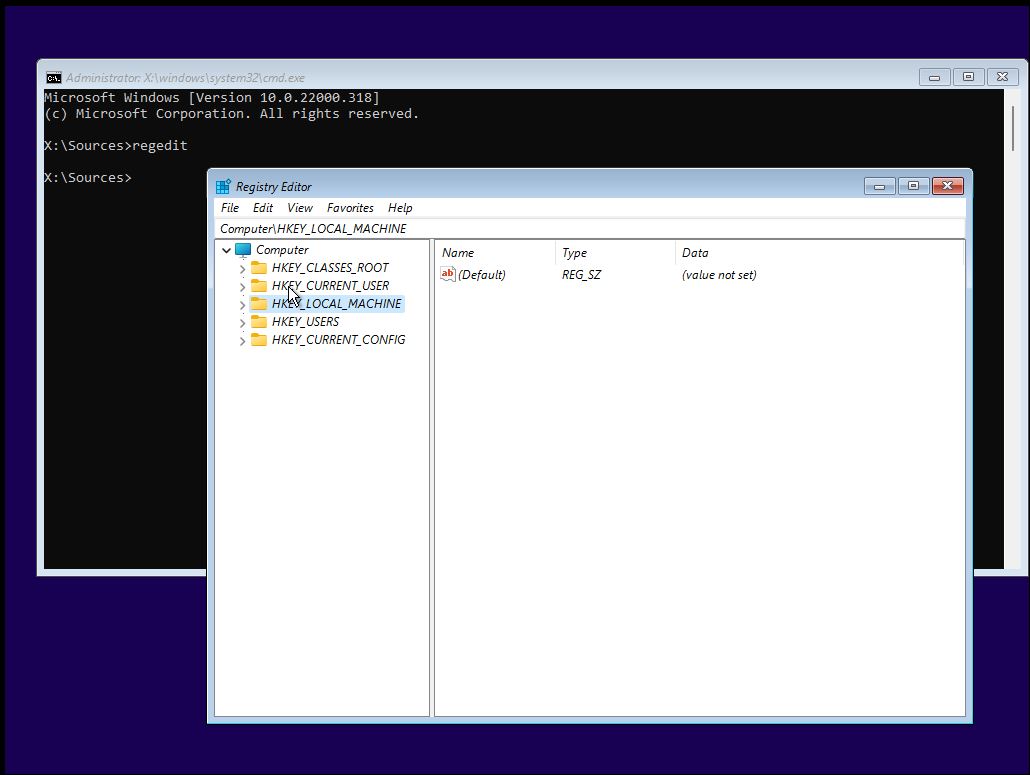Click the Administrator cmd.exe title text
The width and height of the screenshot is (1030, 775).
tap(185, 78)
